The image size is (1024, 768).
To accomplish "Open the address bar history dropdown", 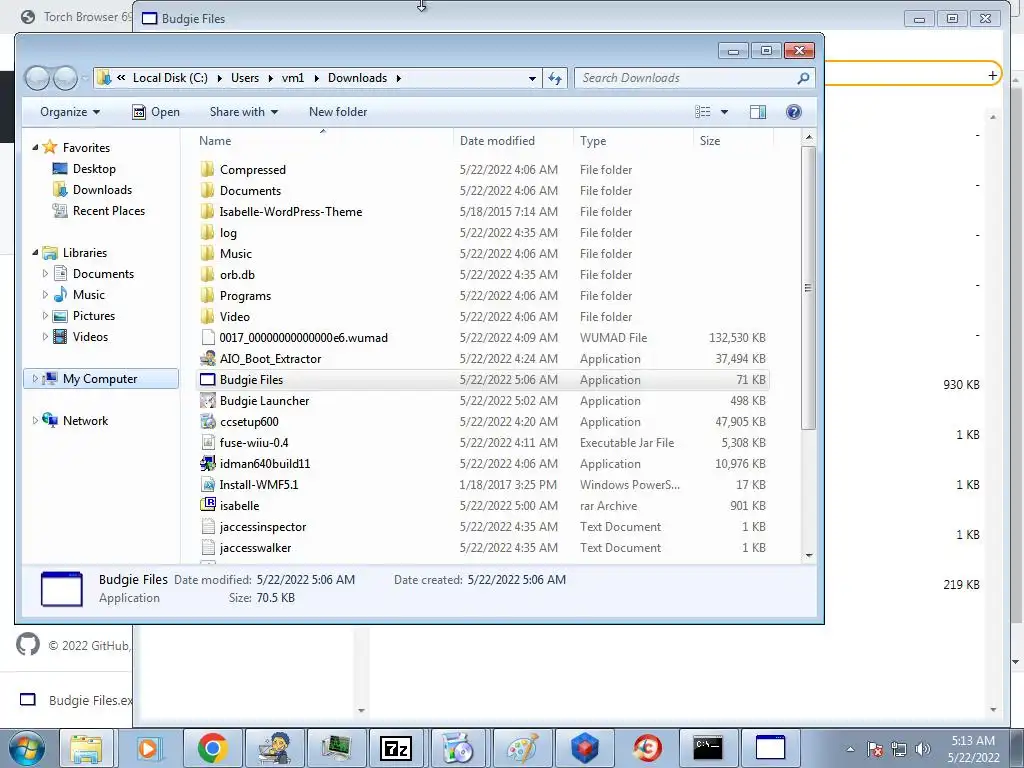I will 532,78.
